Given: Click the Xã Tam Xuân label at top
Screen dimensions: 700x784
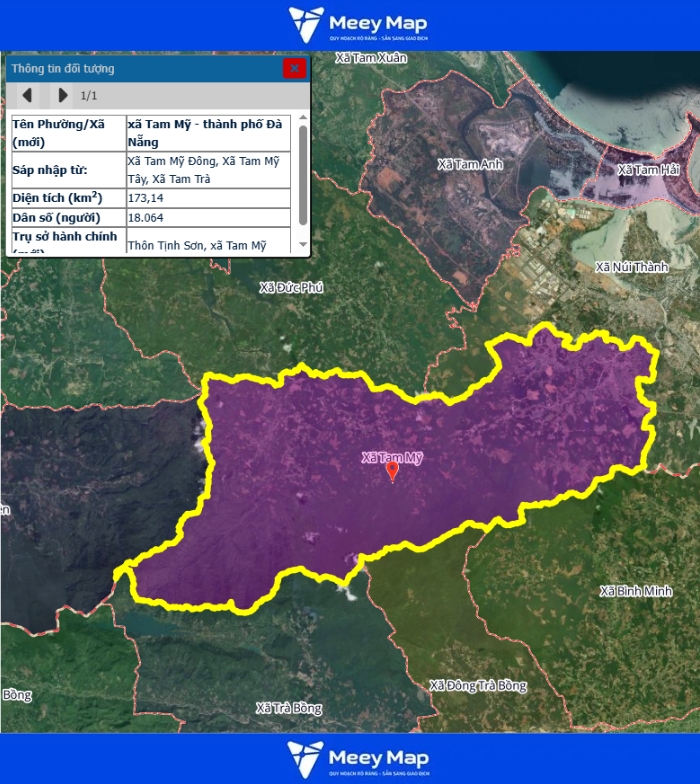Looking at the screenshot, I should (x=371, y=58).
